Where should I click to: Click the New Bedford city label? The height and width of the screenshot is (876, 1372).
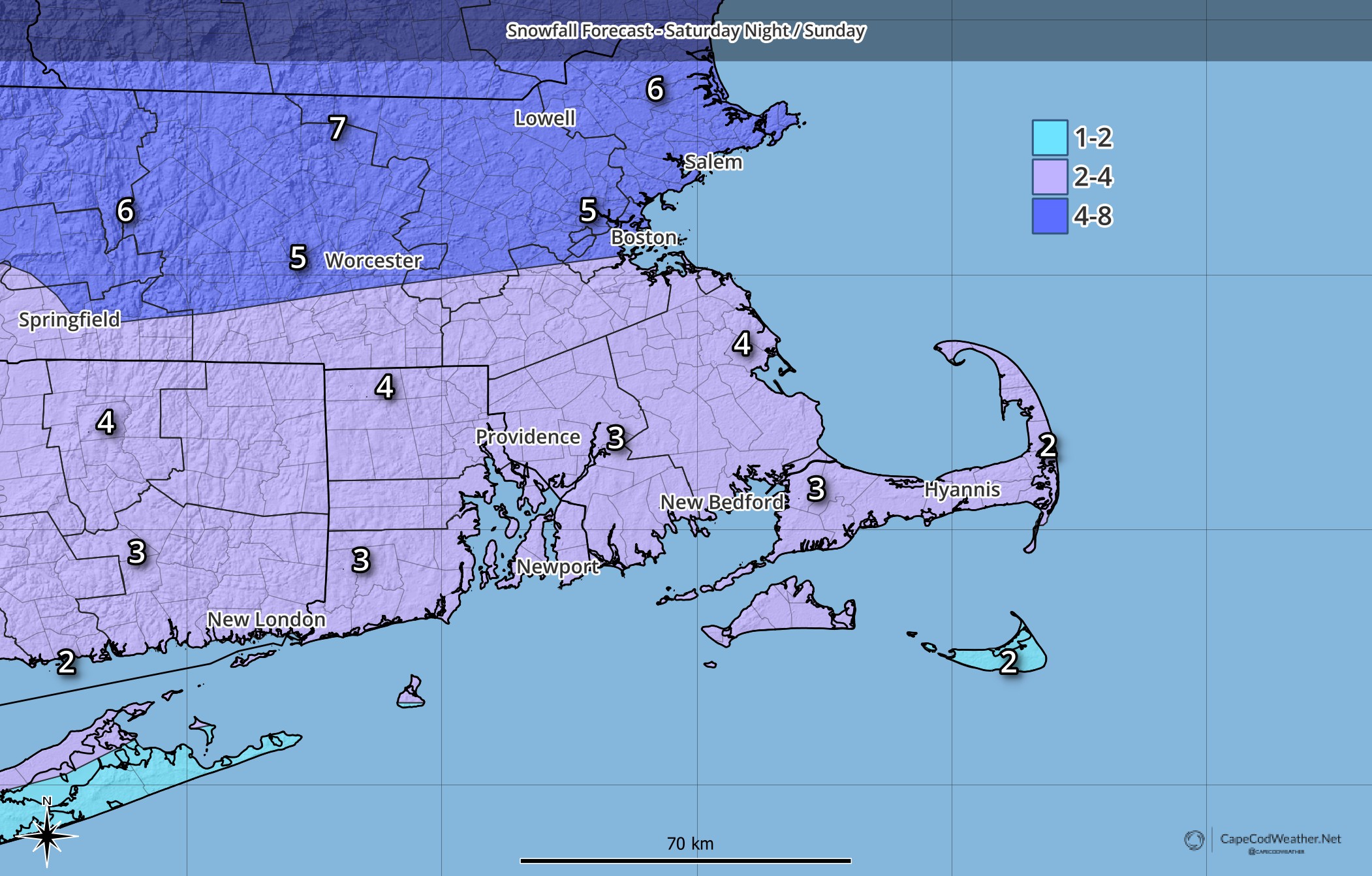click(x=722, y=502)
